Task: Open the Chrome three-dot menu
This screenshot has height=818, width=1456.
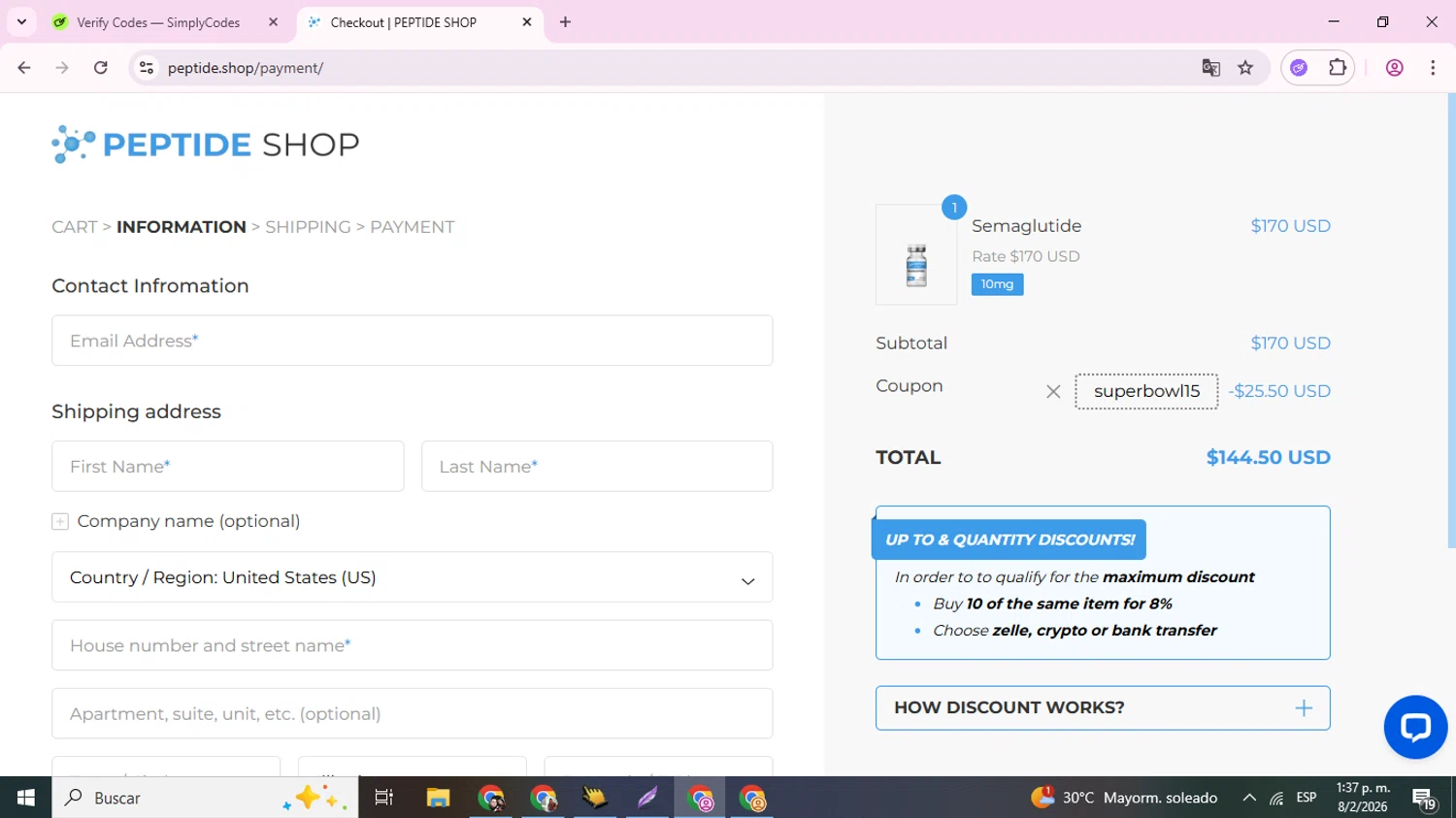Action: 1433,68
